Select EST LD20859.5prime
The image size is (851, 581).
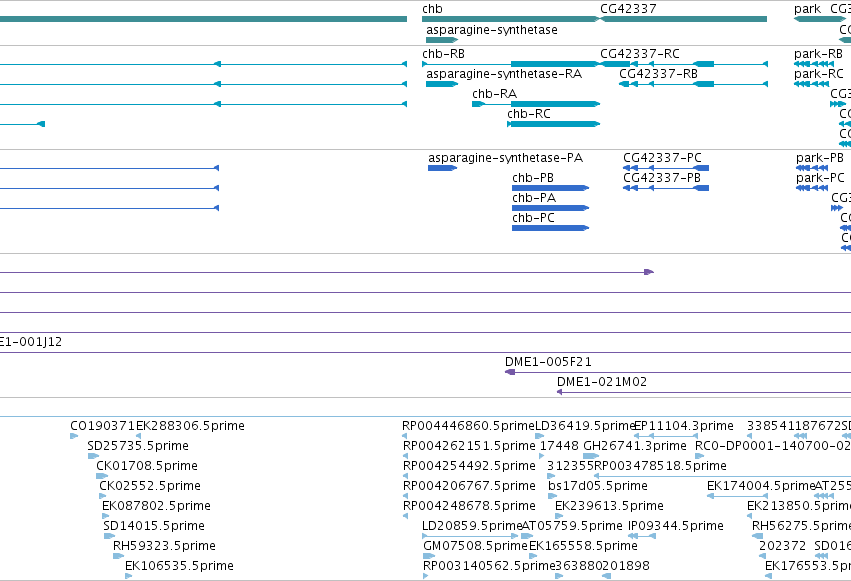coord(470,536)
